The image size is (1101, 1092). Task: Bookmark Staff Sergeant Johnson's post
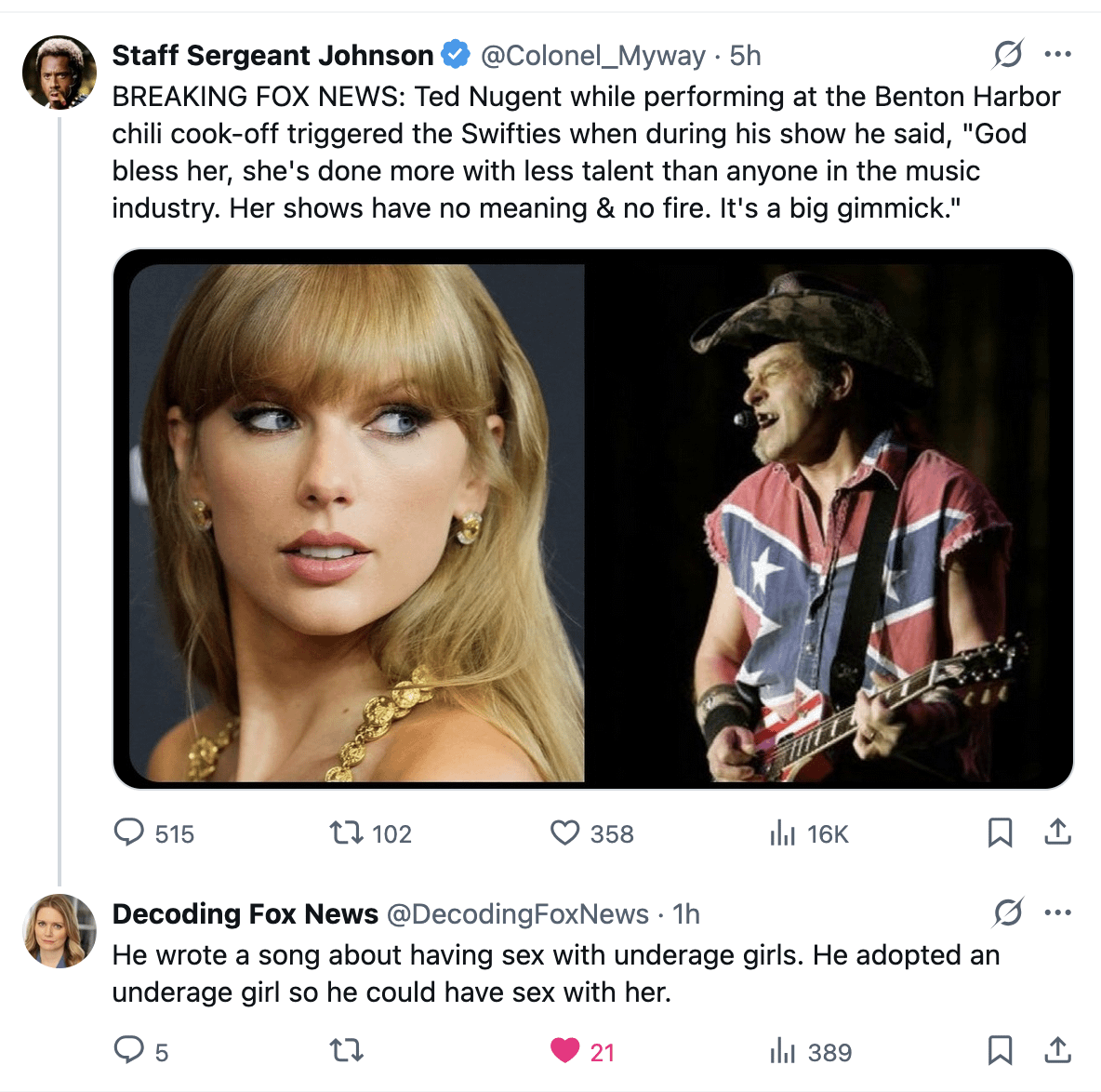(x=1000, y=832)
